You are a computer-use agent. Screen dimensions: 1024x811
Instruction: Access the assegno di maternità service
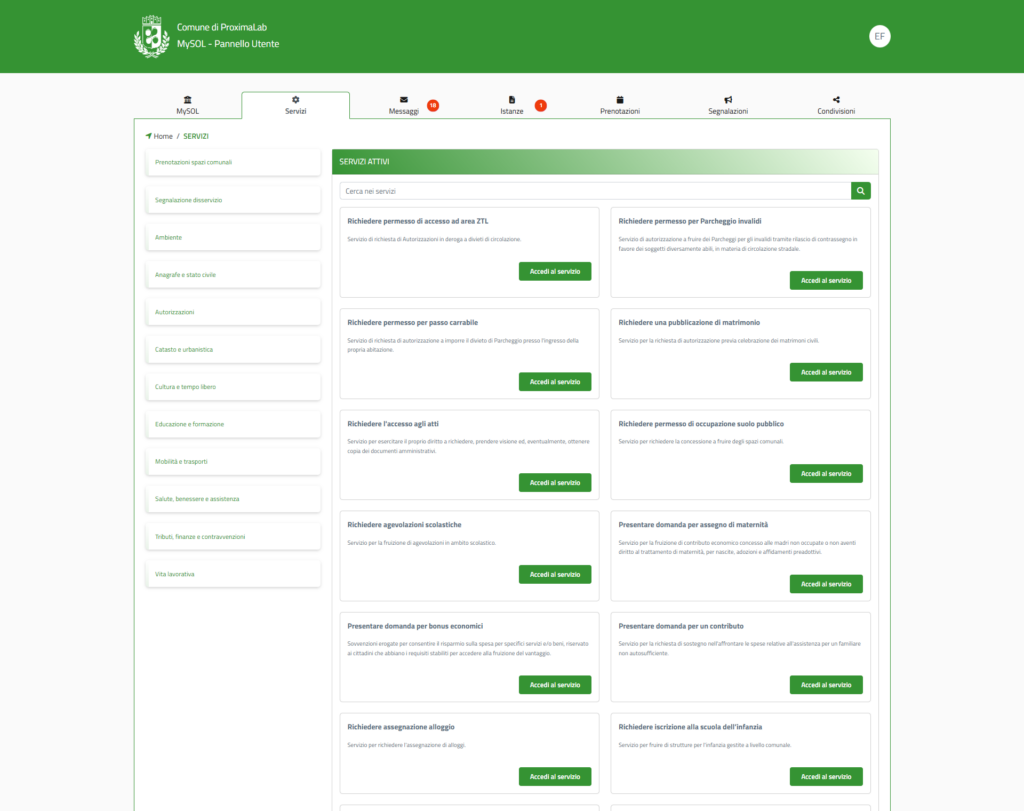[x=826, y=584]
